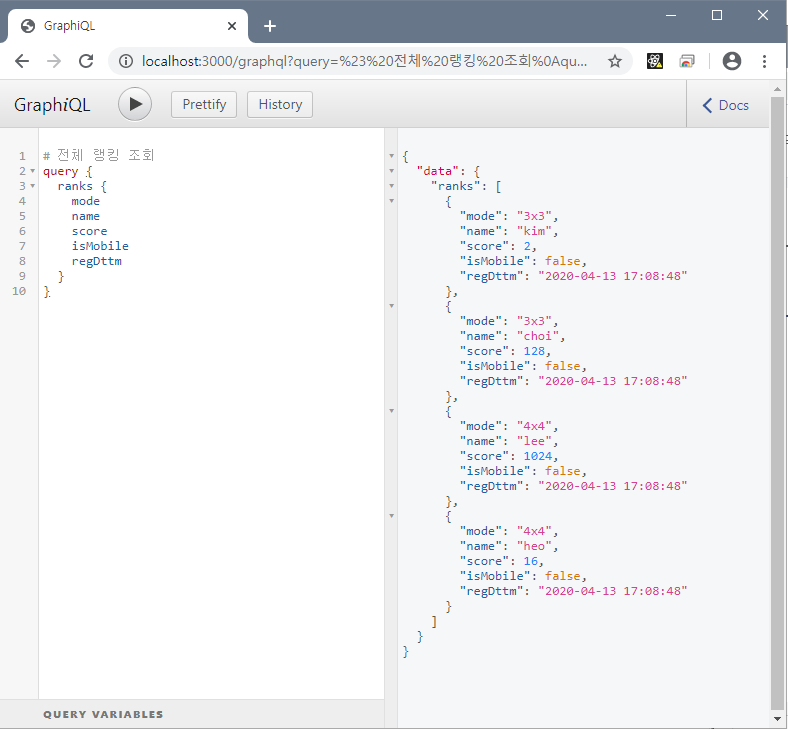Minimize the browser window
The image size is (788, 729).
(671, 16)
